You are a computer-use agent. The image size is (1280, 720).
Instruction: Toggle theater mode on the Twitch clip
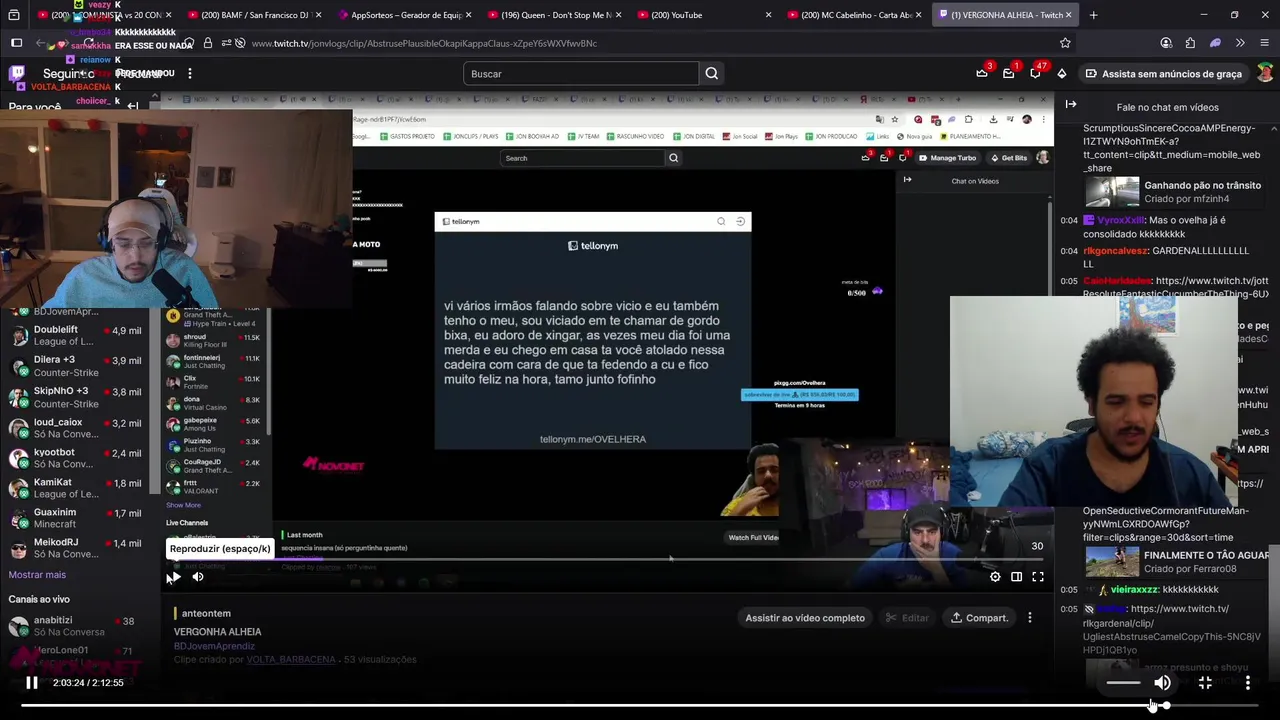[x=1016, y=577]
